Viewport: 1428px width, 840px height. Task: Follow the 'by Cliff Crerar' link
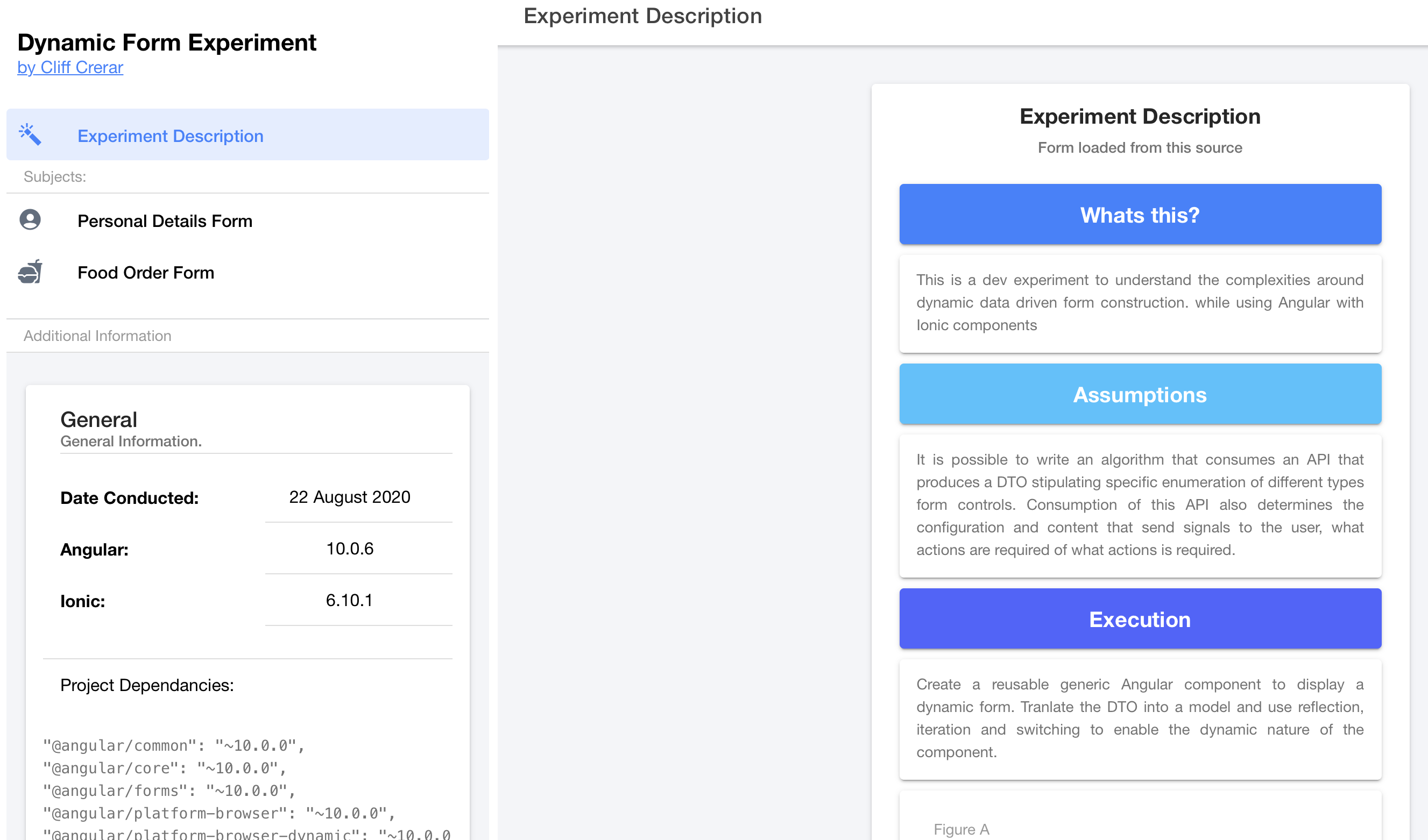coord(70,67)
